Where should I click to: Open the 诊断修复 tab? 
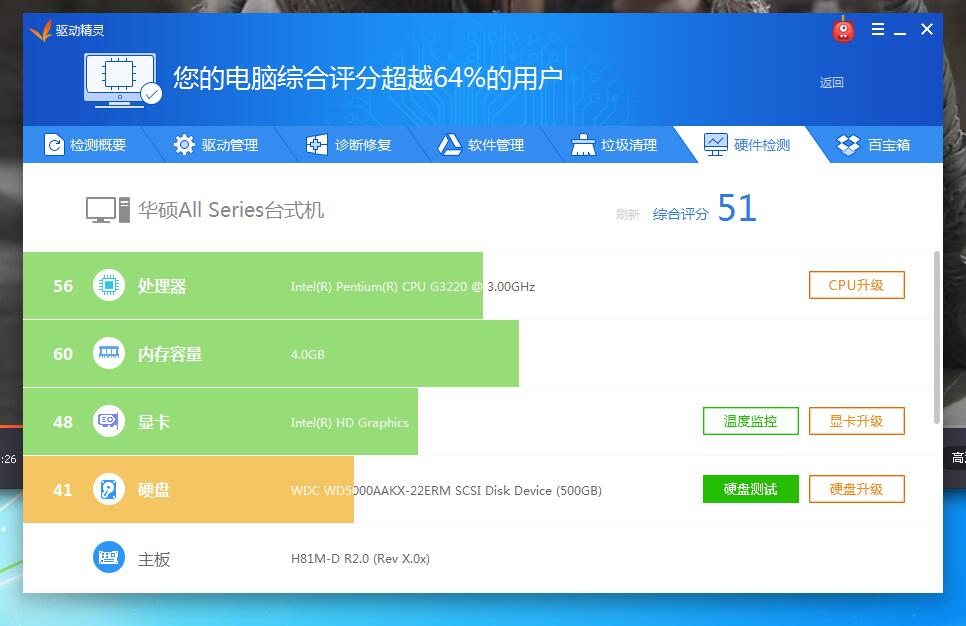pyautogui.click(x=349, y=145)
